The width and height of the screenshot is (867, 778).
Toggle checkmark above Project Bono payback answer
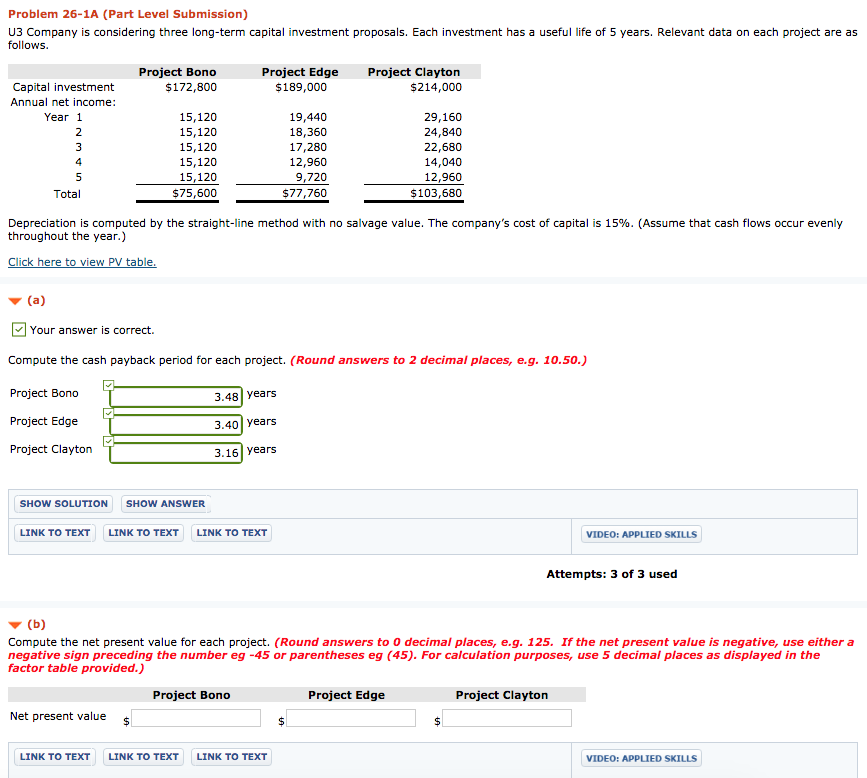pos(108,384)
